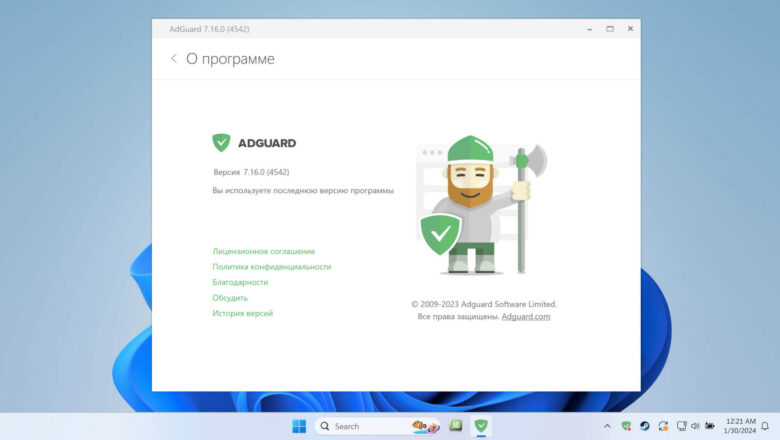Open the Политика конфиденциальности link
This screenshot has height=440, width=780.
272,266
